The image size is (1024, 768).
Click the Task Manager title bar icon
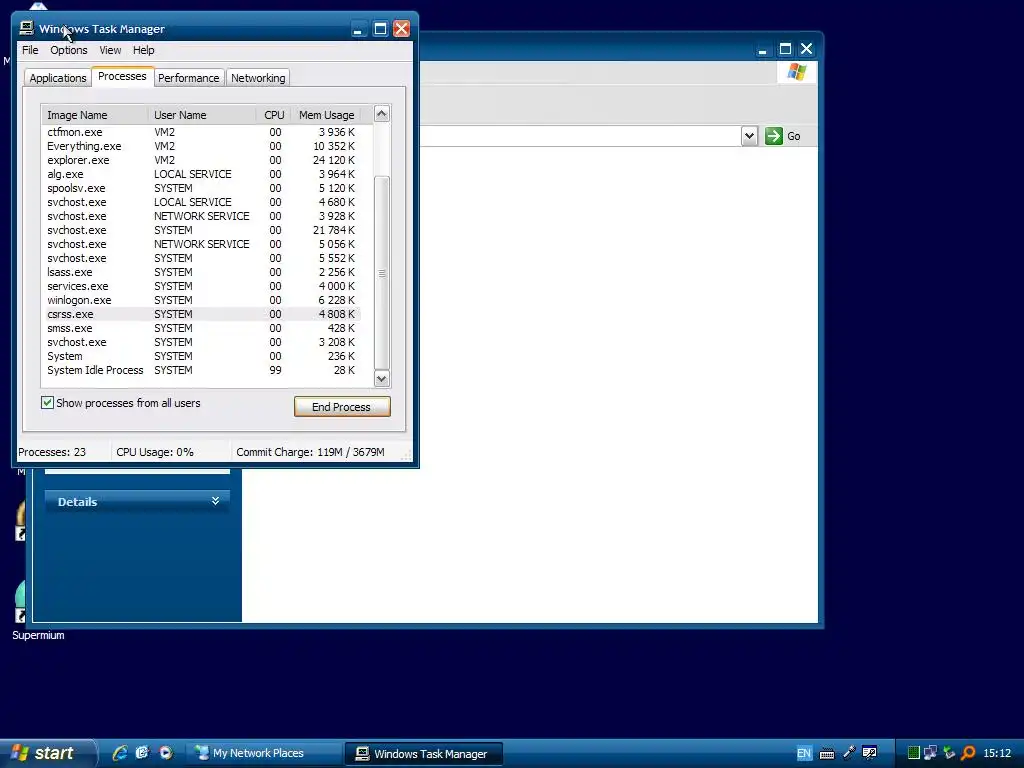pos(26,28)
